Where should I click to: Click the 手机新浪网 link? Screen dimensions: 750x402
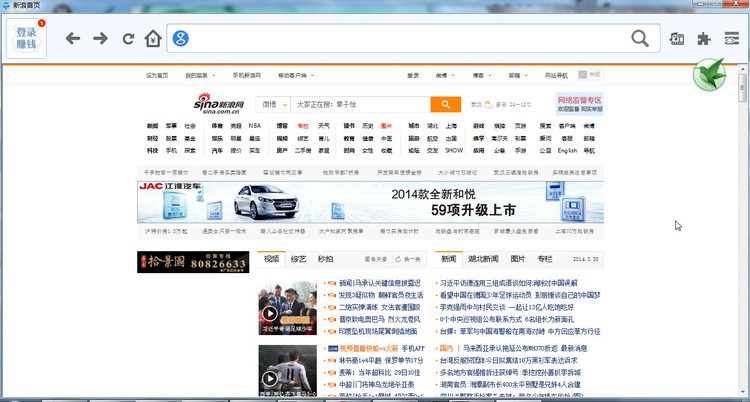click(246, 76)
